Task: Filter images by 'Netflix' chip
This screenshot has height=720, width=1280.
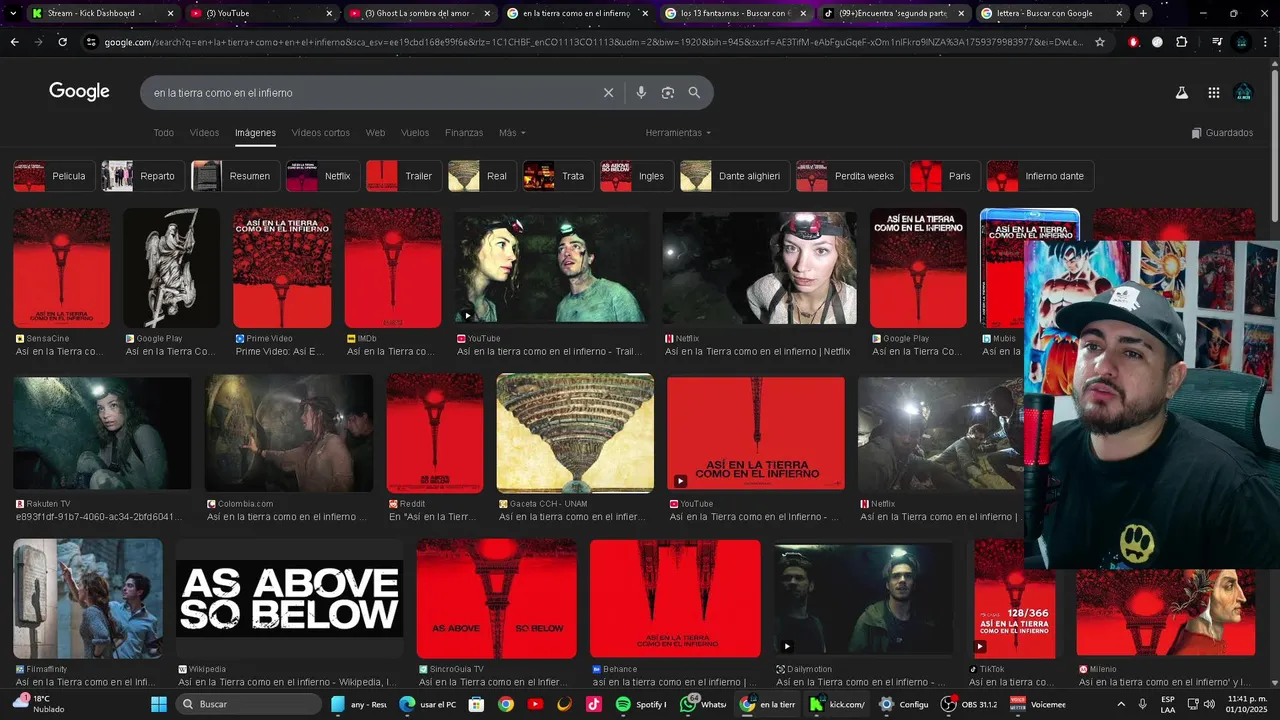Action: [322, 176]
